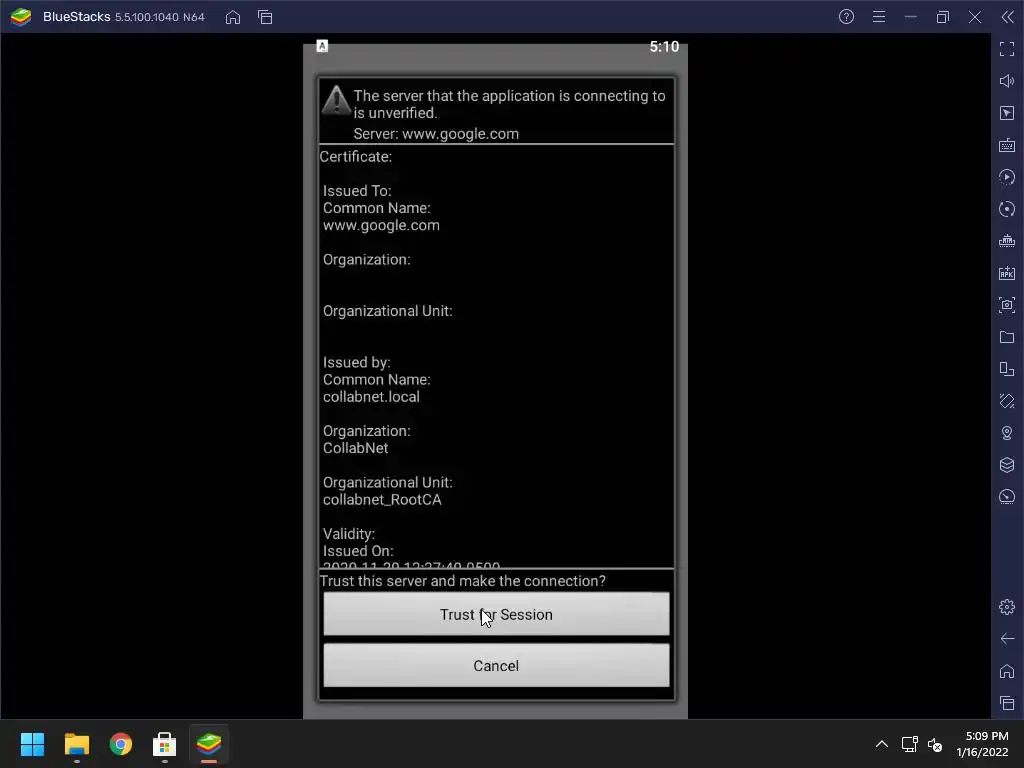The height and width of the screenshot is (768, 1024).
Task: Open the keyboard game controls icon
Action: (1007, 145)
